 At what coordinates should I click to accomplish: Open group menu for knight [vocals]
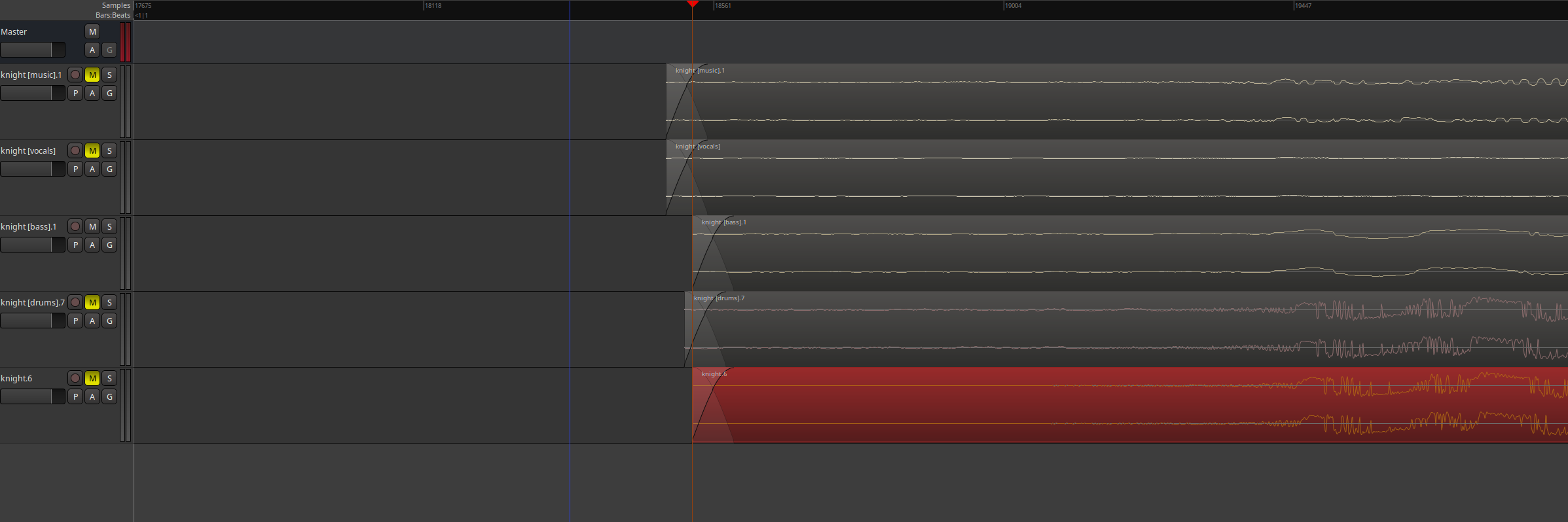coord(109,169)
